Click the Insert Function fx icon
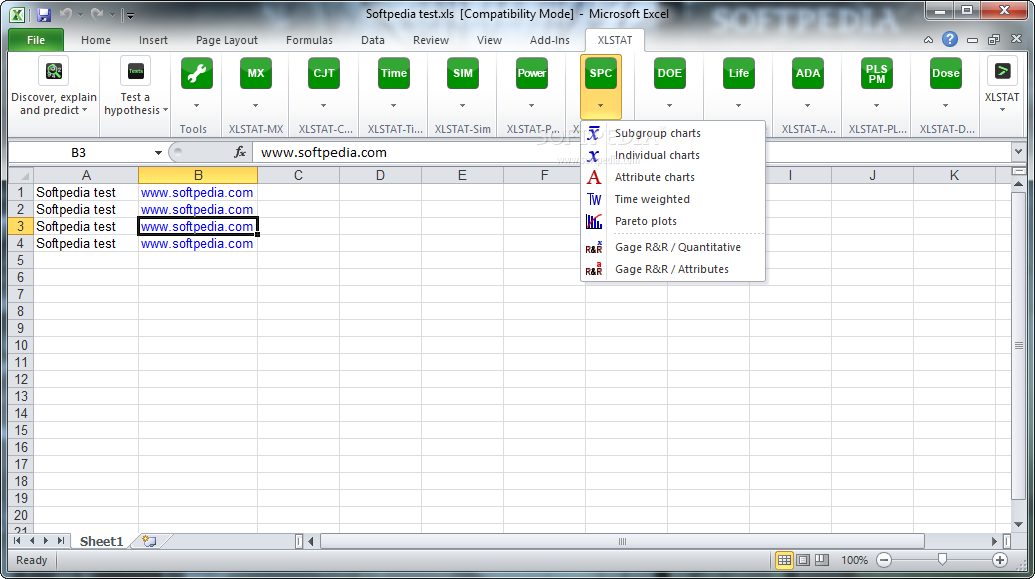This screenshot has height=579, width=1035. (x=240, y=153)
